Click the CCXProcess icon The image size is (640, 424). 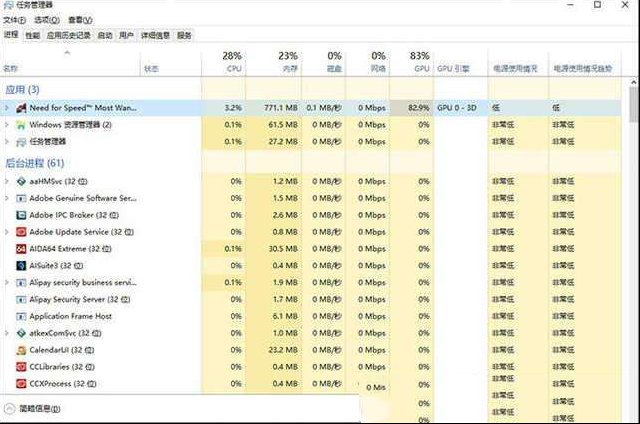coord(21,384)
